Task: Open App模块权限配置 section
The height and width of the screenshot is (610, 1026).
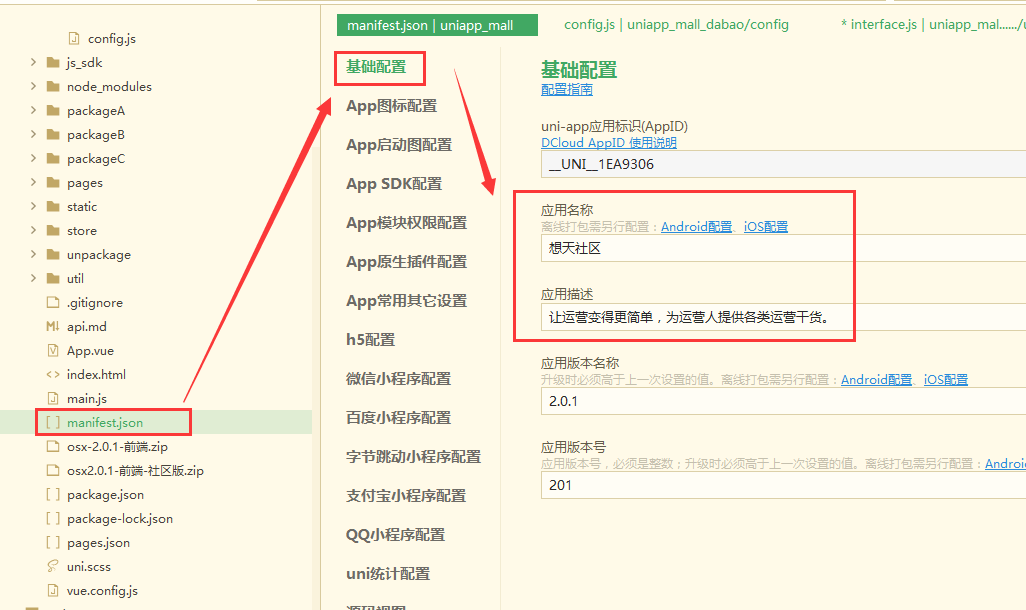Action: click(406, 223)
